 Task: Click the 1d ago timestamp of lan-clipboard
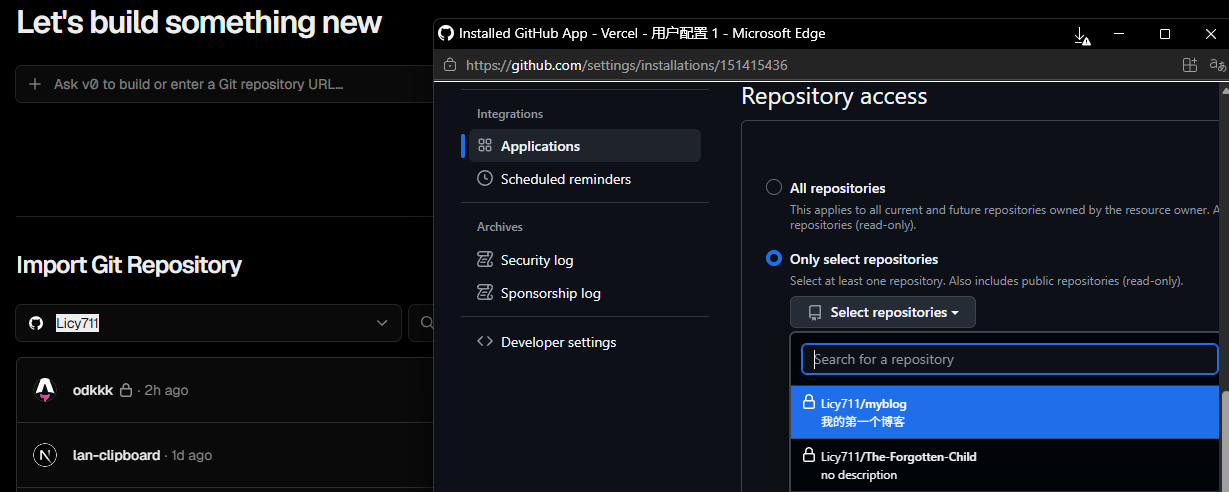191,455
